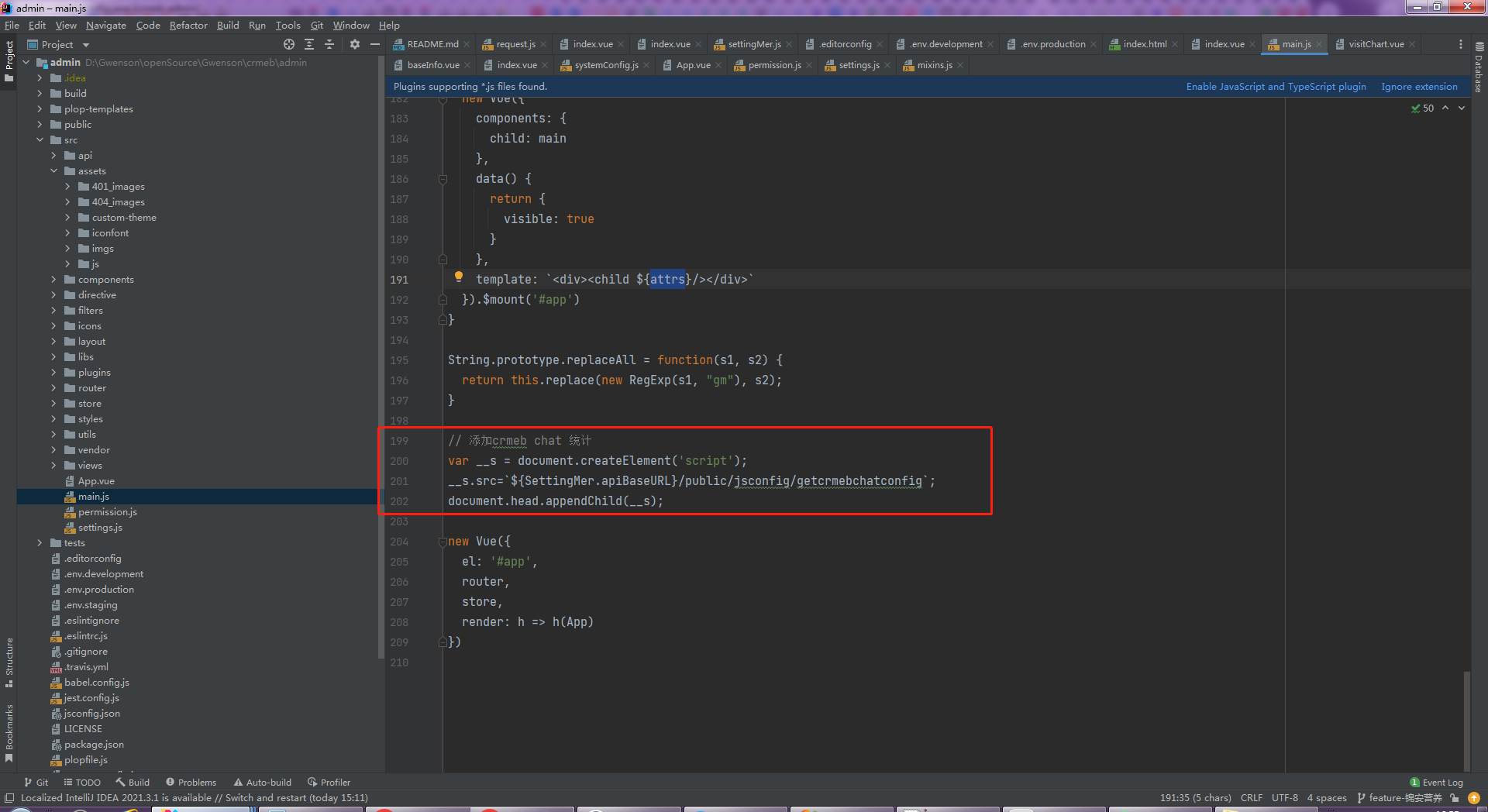Switch to the permission.js tab
The height and width of the screenshot is (812, 1488).
[x=774, y=65]
